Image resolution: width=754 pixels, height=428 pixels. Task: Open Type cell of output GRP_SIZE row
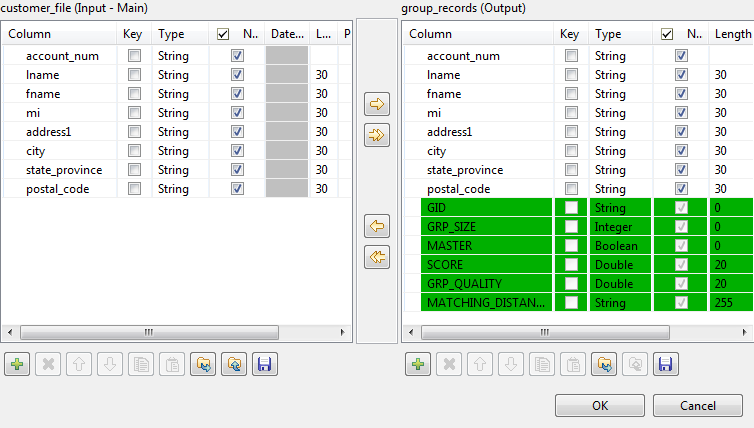(x=620, y=227)
